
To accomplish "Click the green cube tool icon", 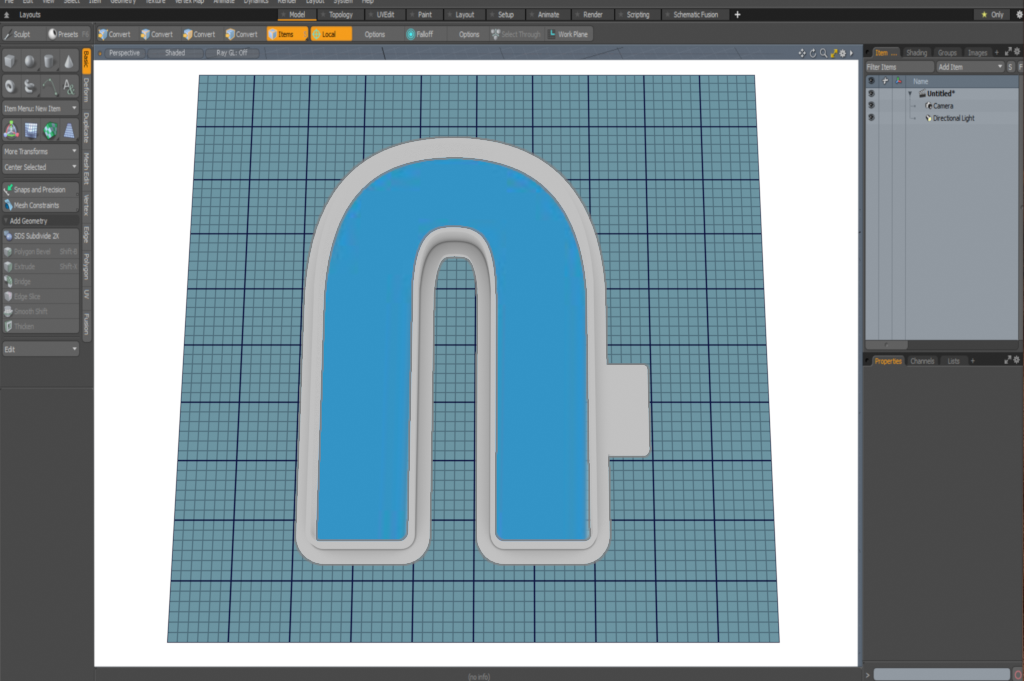I will 50,130.
